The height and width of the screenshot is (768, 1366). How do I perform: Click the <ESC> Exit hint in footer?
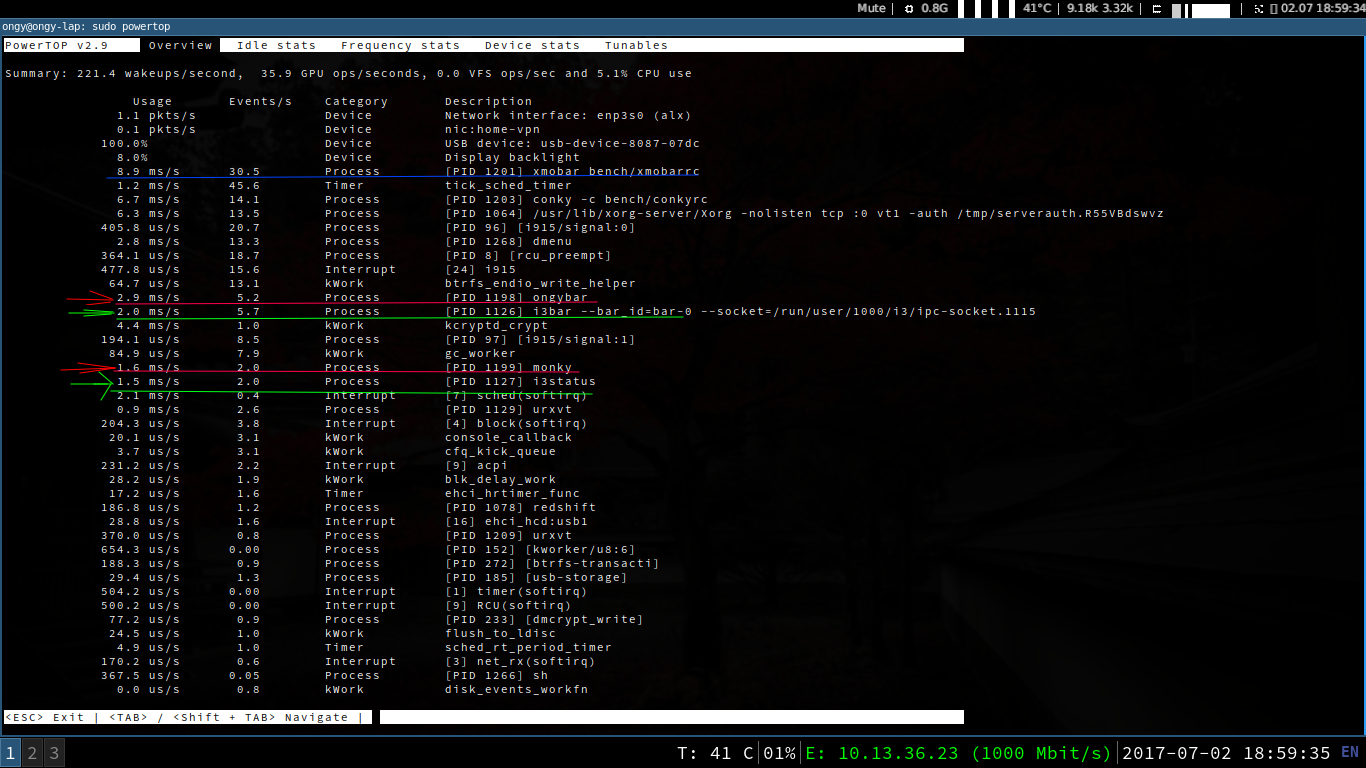tap(44, 717)
